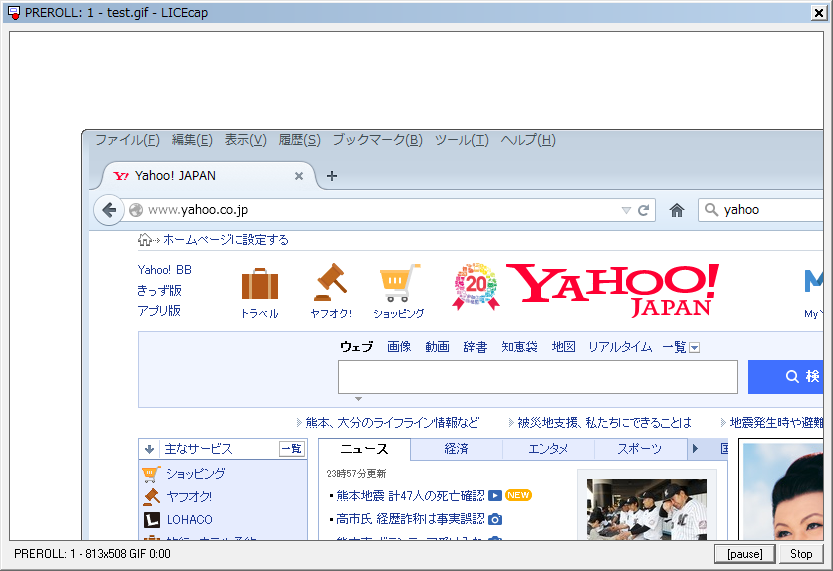Click the Stop button in LICEcap
Viewport: 833px width, 571px height.
[801, 554]
